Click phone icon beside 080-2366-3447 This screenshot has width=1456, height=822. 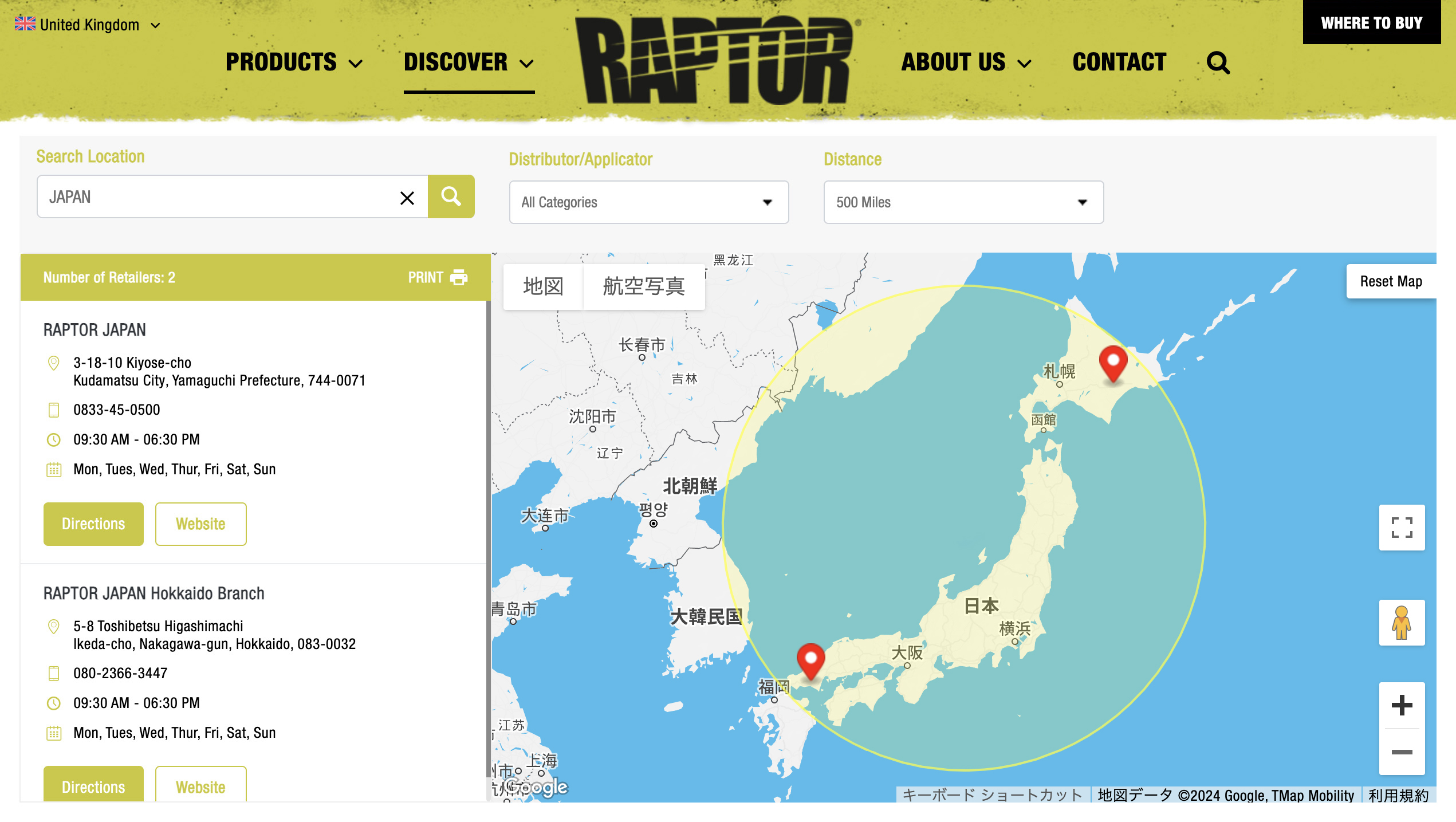pyautogui.click(x=53, y=674)
